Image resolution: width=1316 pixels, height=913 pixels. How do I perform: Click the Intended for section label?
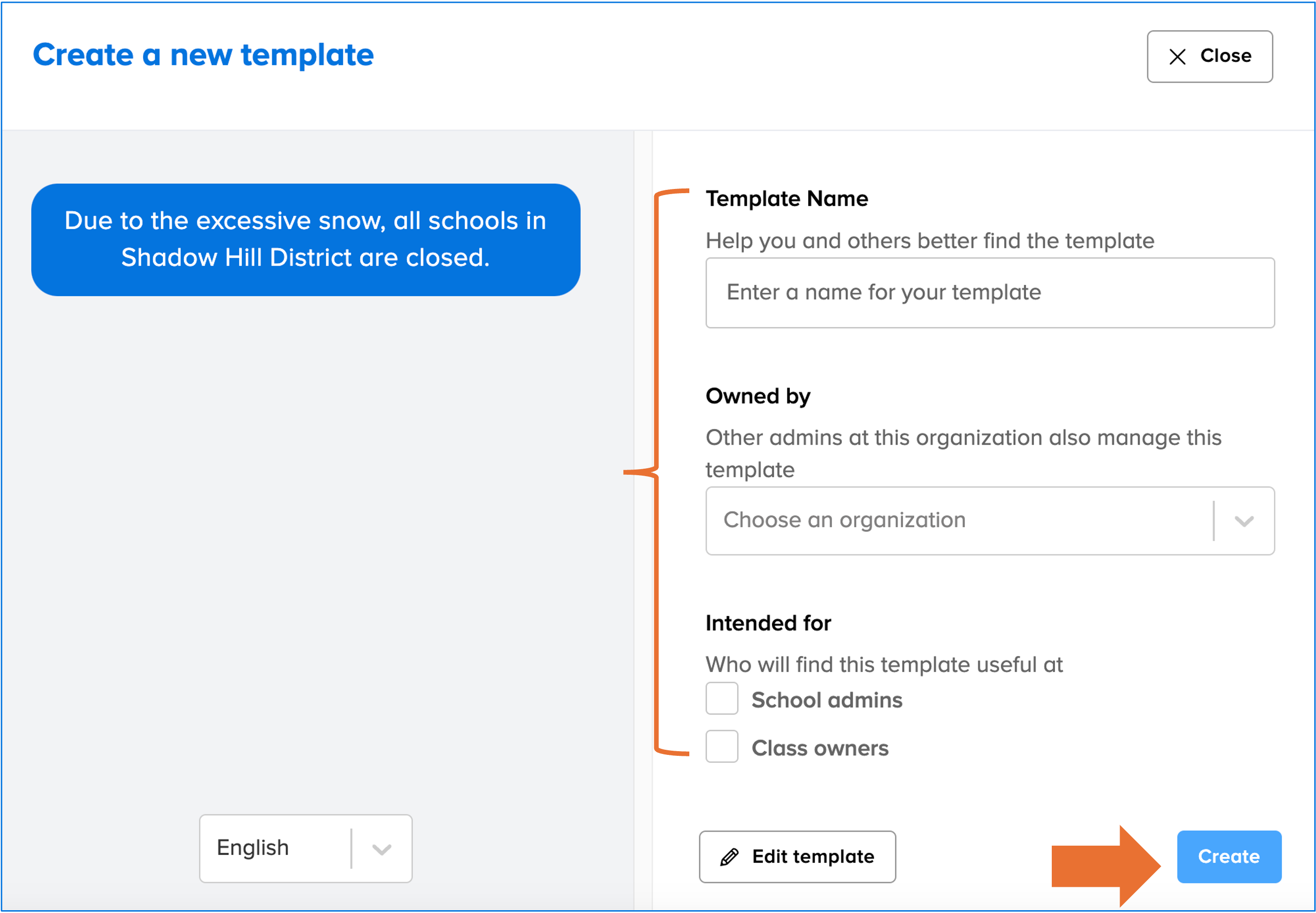coord(767,623)
